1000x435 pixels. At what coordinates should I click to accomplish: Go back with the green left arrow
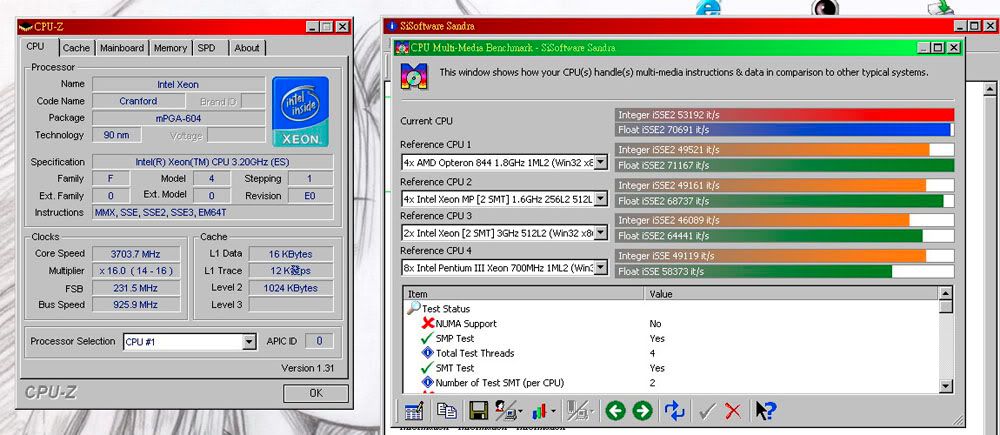[x=615, y=411]
